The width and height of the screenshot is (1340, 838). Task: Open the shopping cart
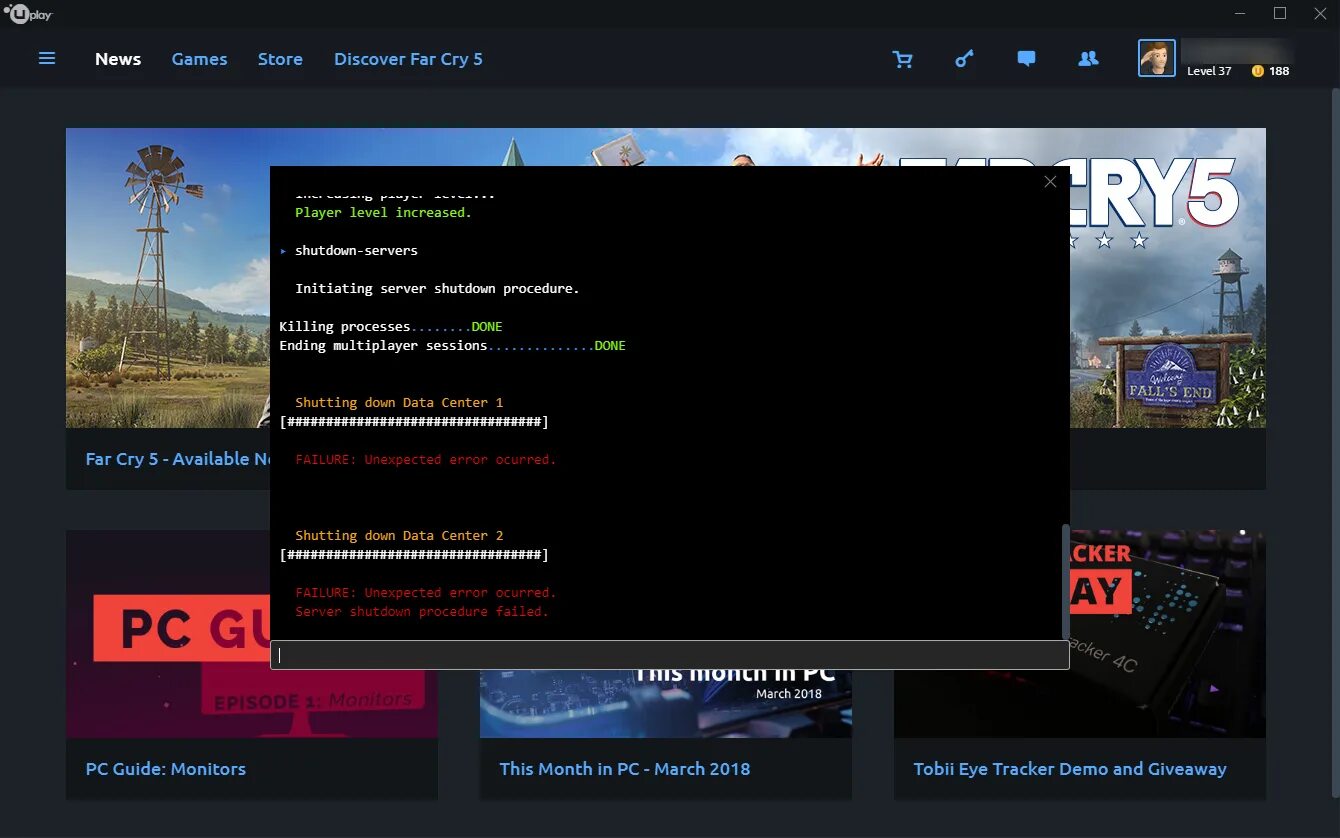(x=903, y=59)
